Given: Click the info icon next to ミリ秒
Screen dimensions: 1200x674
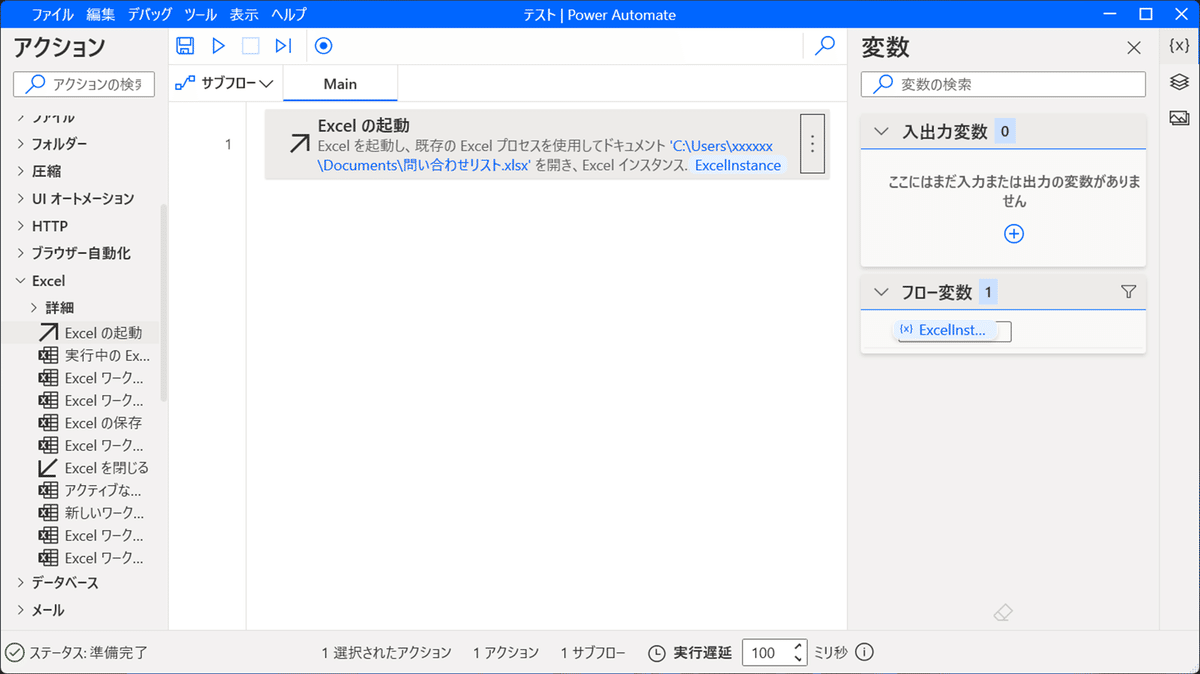Looking at the screenshot, I should click(865, 652).
